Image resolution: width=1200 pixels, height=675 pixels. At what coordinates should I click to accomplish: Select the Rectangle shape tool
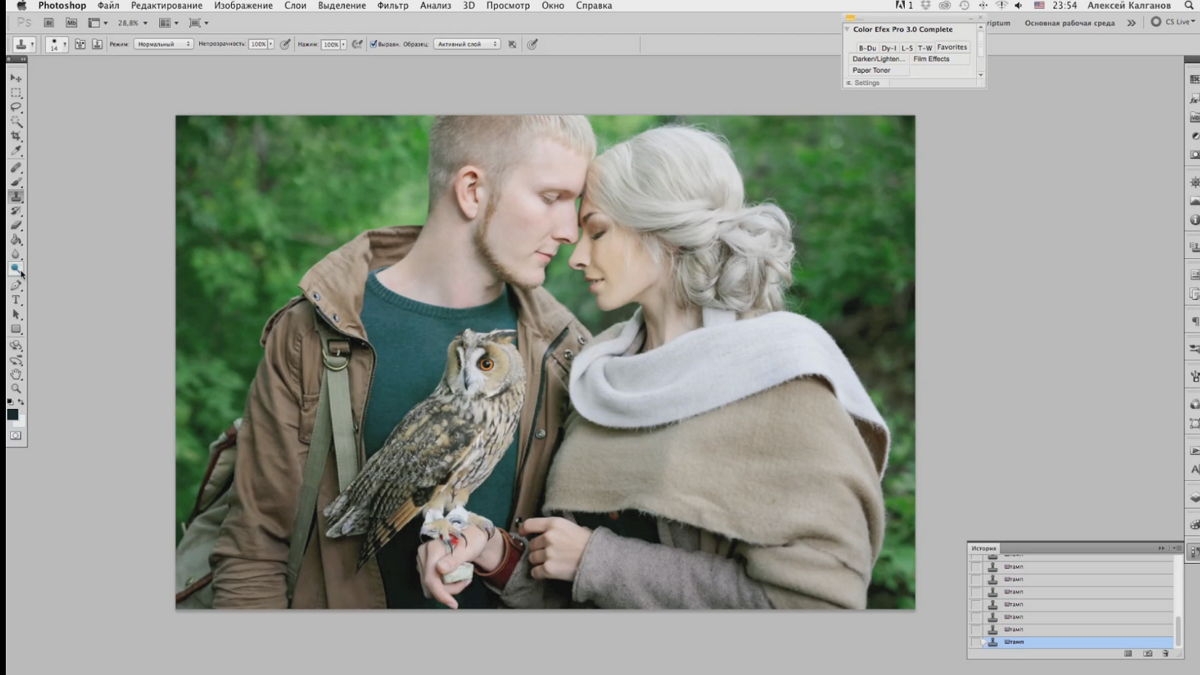coord(16,328)
